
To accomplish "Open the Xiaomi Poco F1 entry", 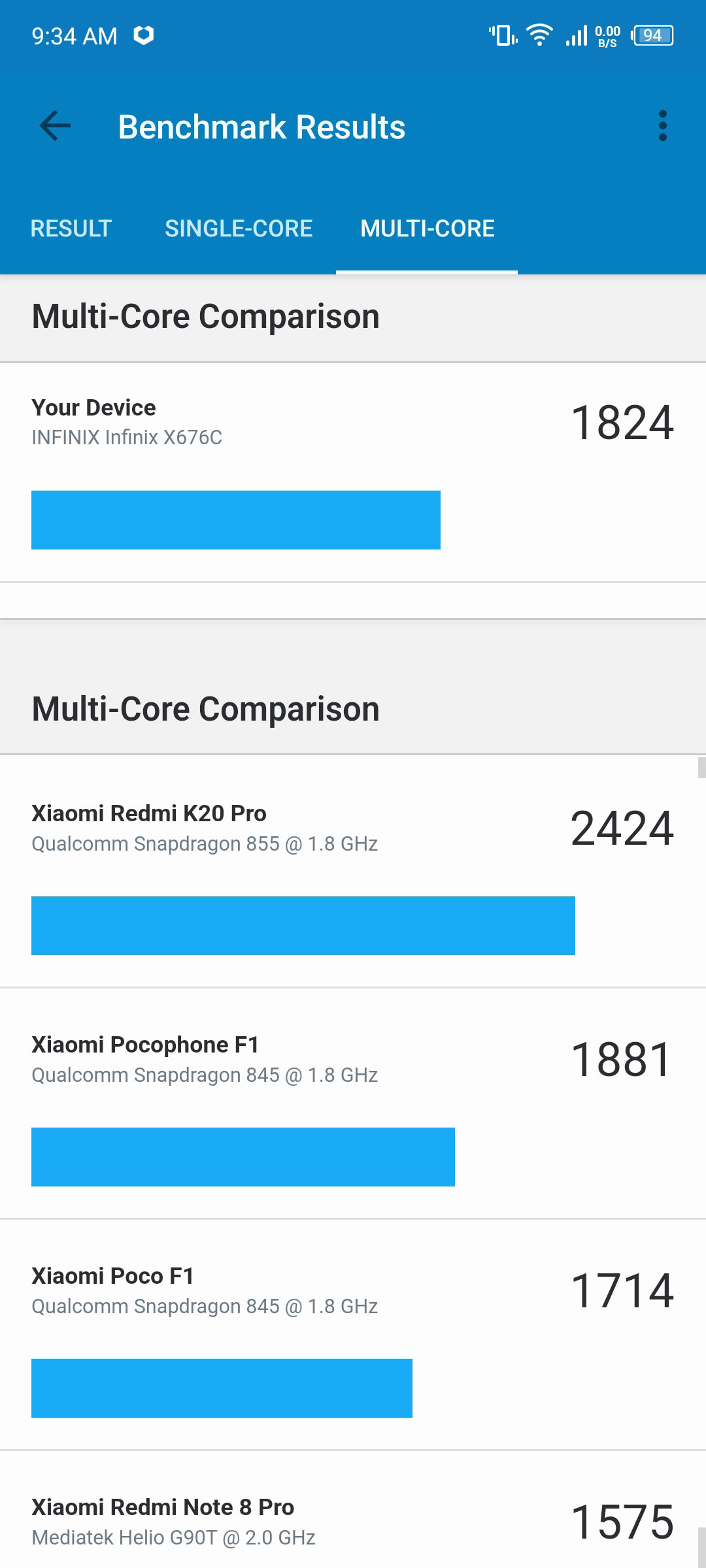I will (353, 1335).
